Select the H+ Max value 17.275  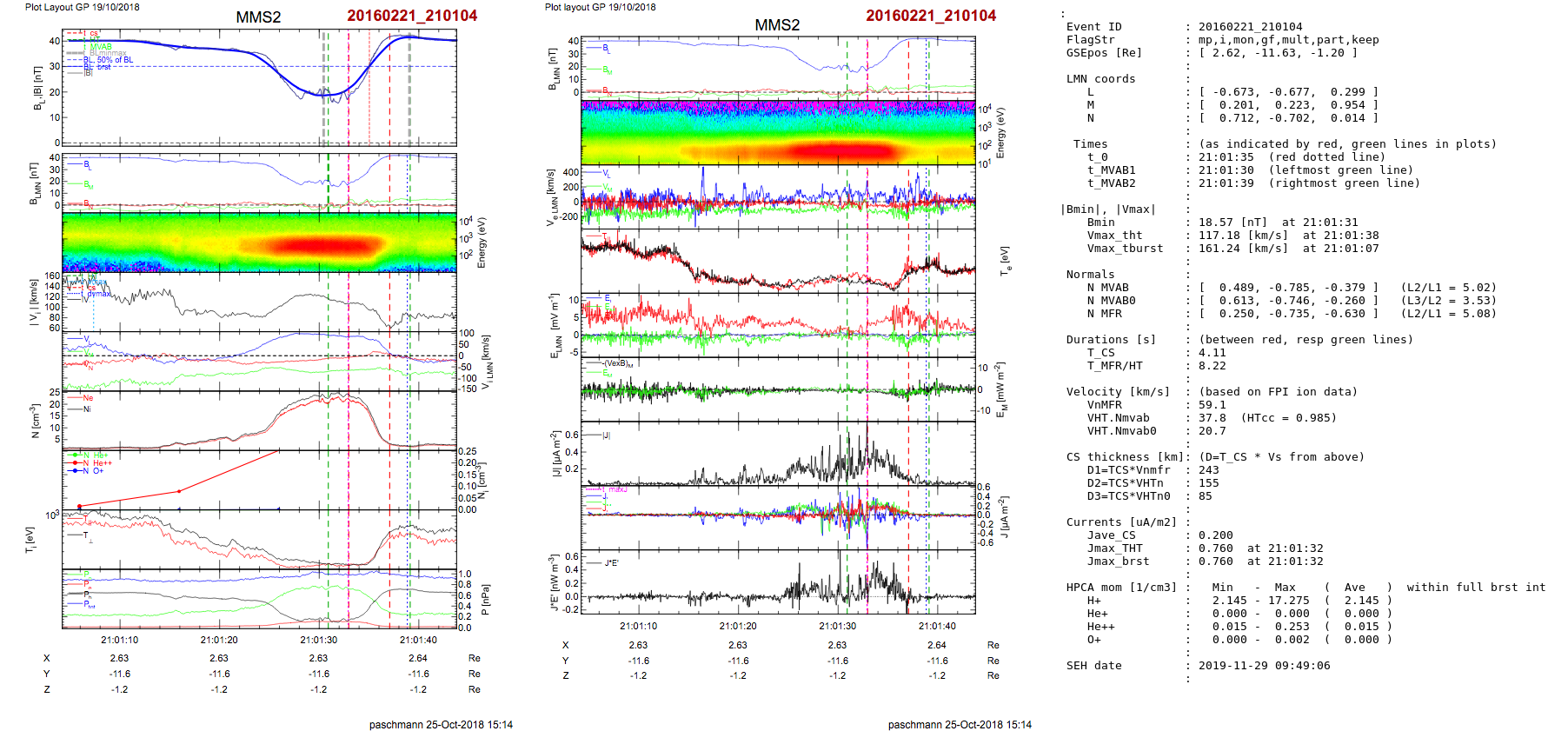(x=1289, y=601)
